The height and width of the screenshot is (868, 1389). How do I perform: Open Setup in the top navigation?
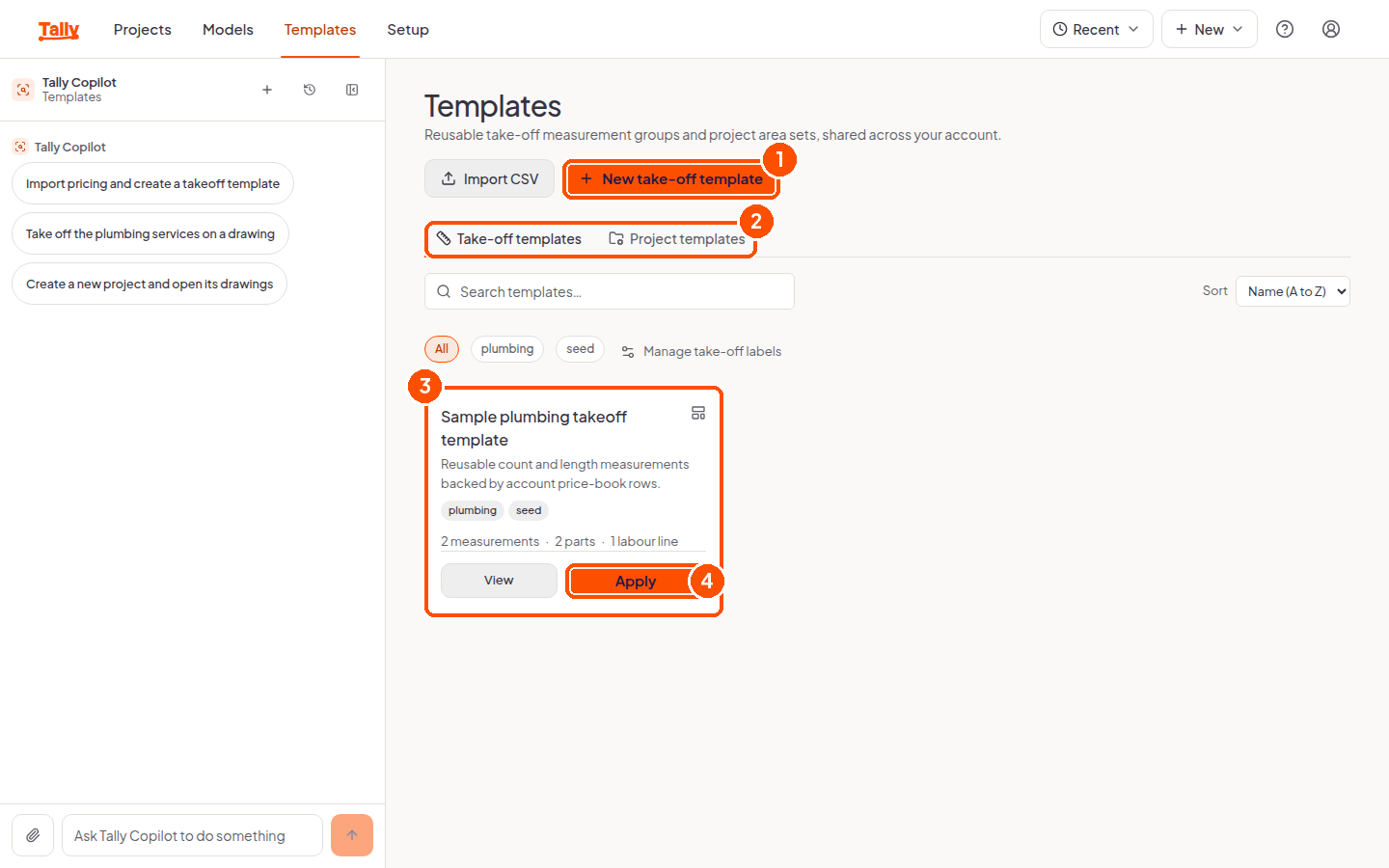pyautogui.click(x=408, y=30)
